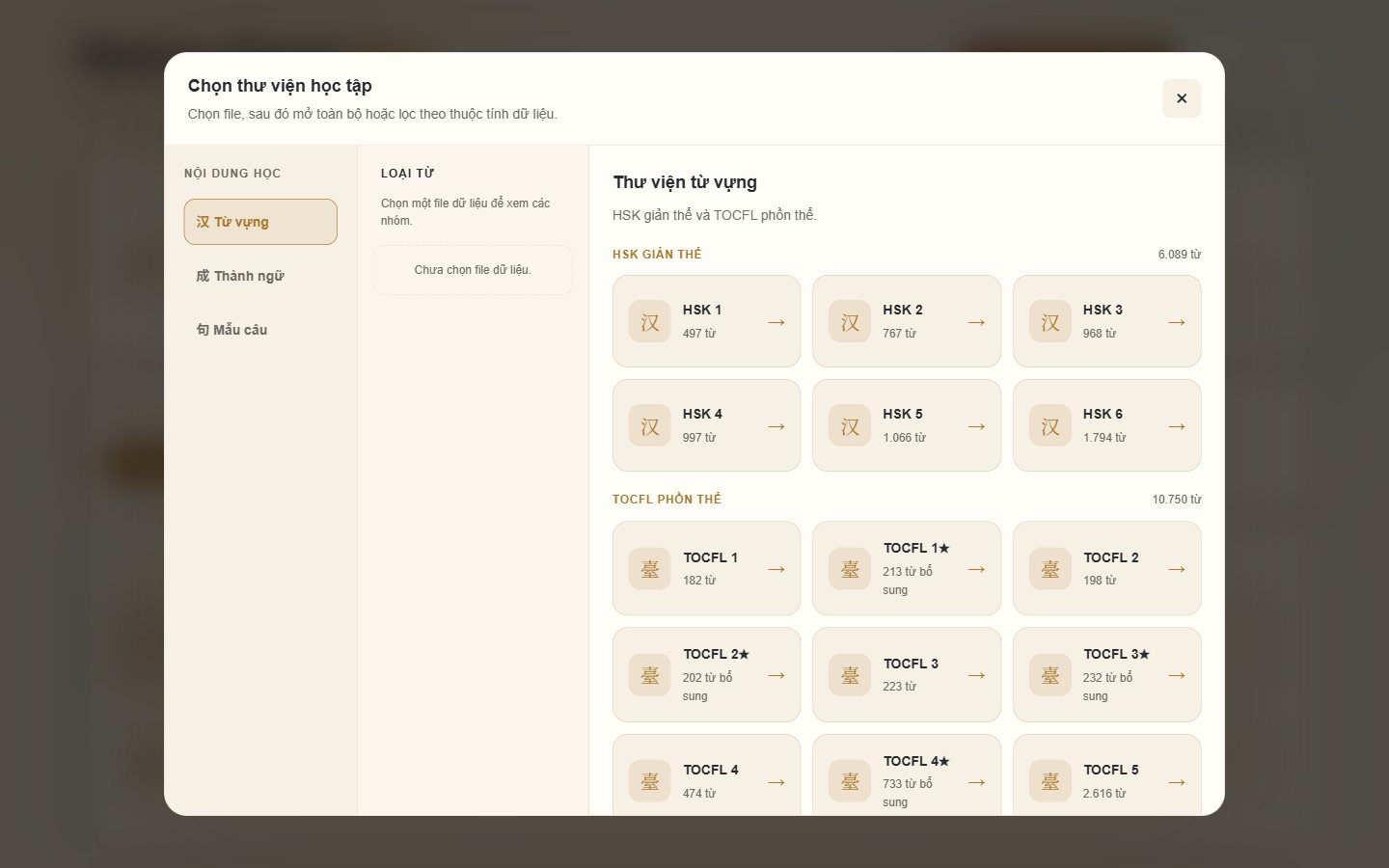Viewport: 1389px width, 868px height.
Task: Click the 'HSK GIẢN THỂ' section heading
Action: [657, 255]
